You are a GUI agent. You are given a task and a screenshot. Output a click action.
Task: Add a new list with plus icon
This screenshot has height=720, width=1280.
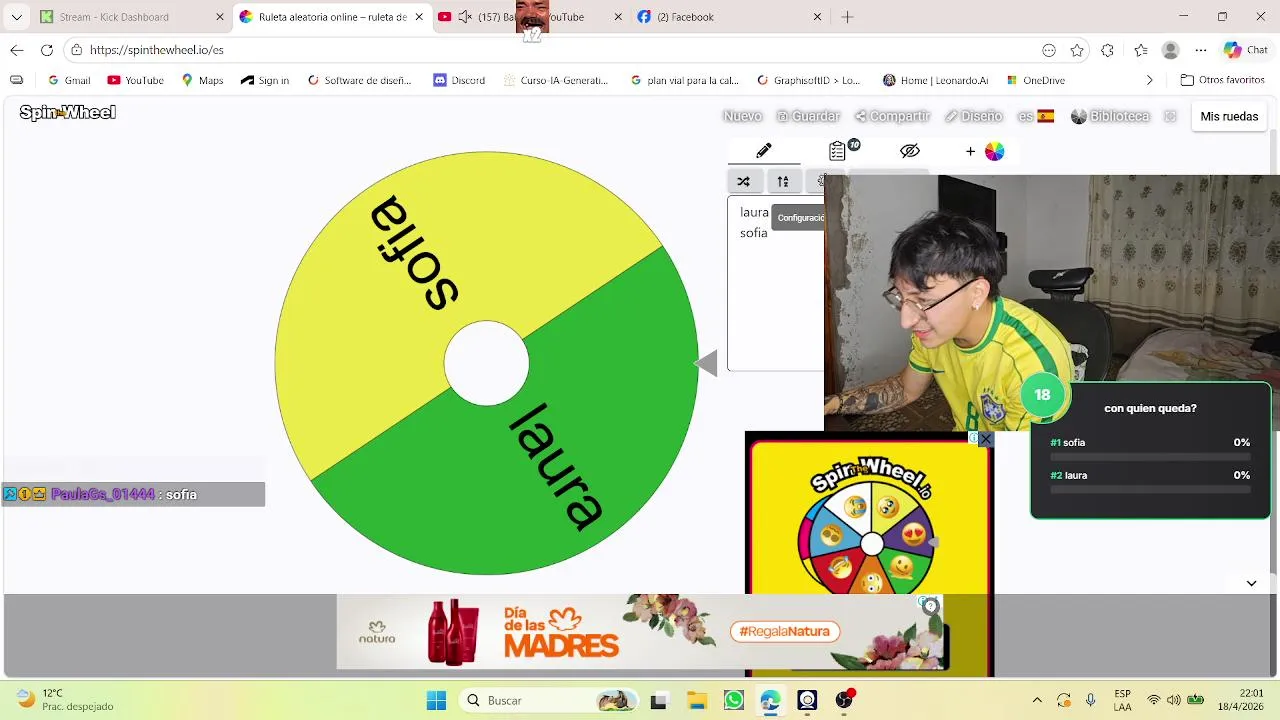[970, 151]
